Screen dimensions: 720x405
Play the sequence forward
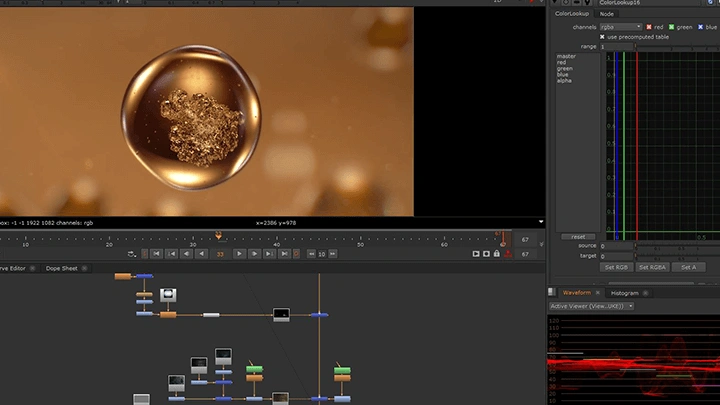pos(239,254)
